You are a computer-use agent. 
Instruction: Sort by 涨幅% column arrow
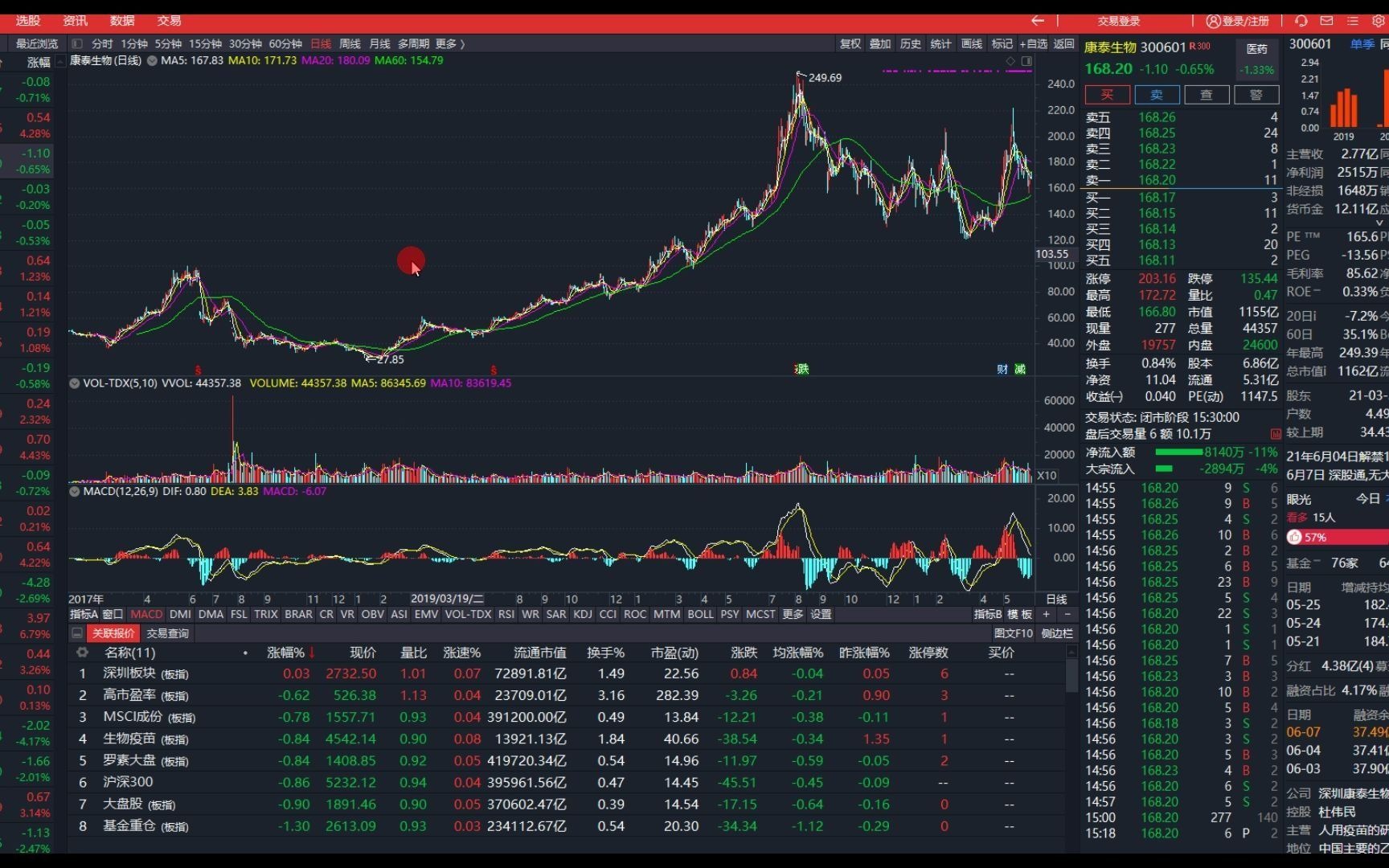click(x=312, y=653)
